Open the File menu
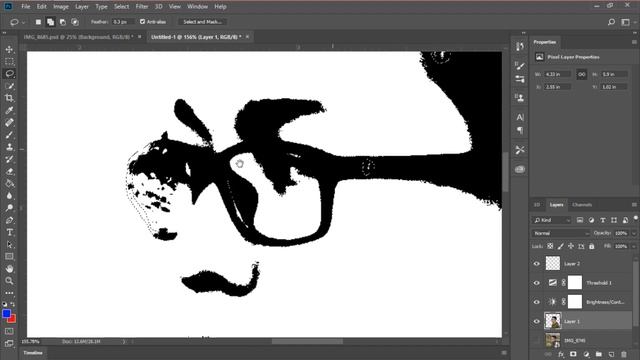This screenshot has width=640, height=360. click(x=26, y=7)
